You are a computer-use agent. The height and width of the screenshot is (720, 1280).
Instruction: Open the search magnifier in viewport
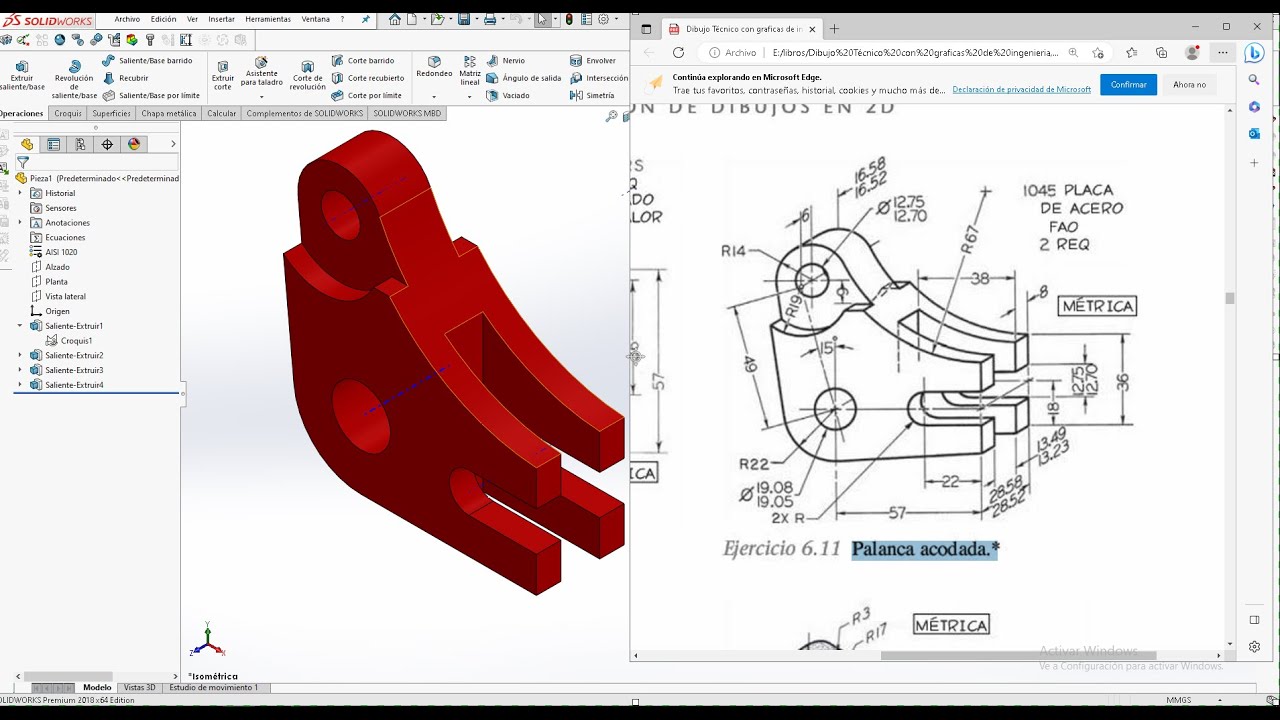click(x=611, y=117)
